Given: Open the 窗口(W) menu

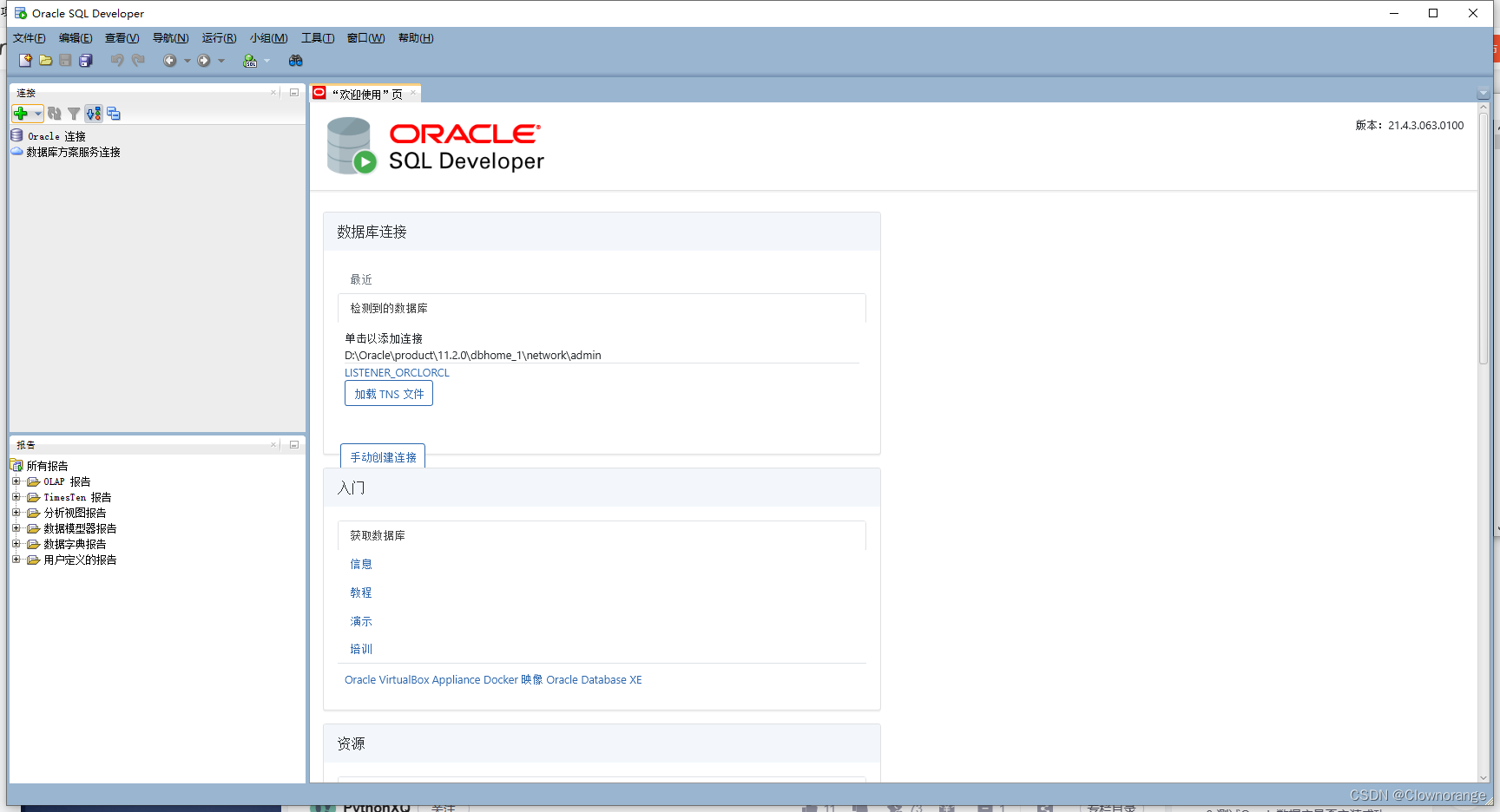Looking at the screenshot, I should click(x=366, y=38).
